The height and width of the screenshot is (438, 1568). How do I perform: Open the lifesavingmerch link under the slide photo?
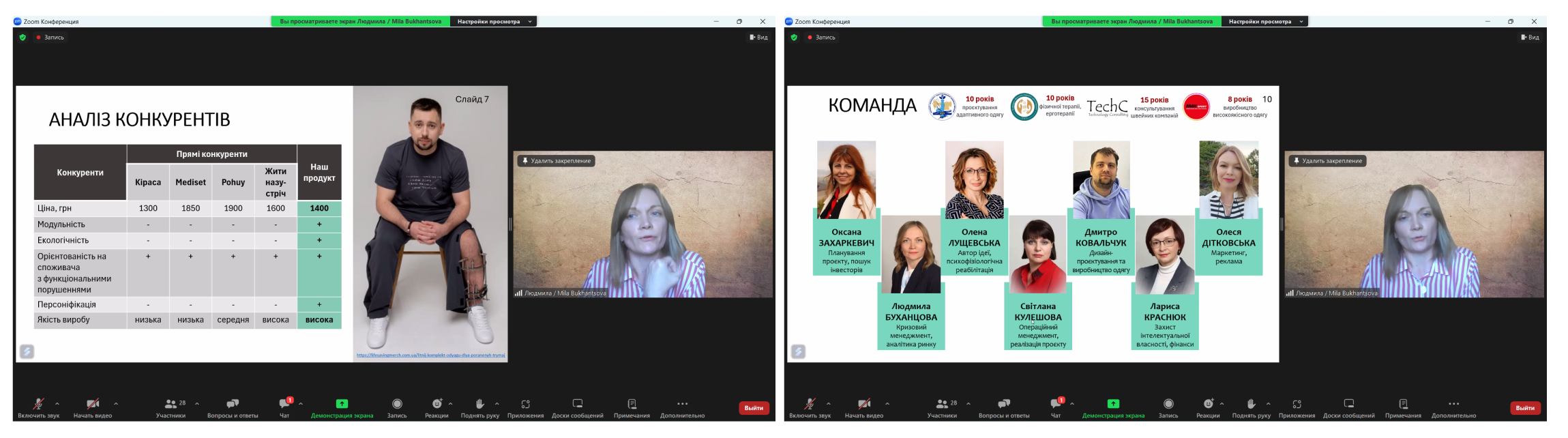click(430, 355)
